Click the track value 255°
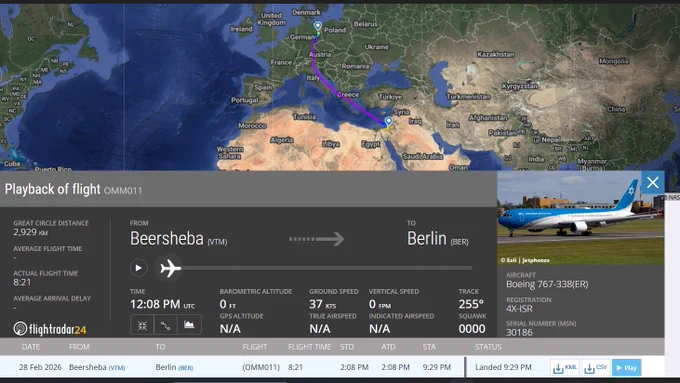Viewport: 680px width, 383px height. click(471, 304)
